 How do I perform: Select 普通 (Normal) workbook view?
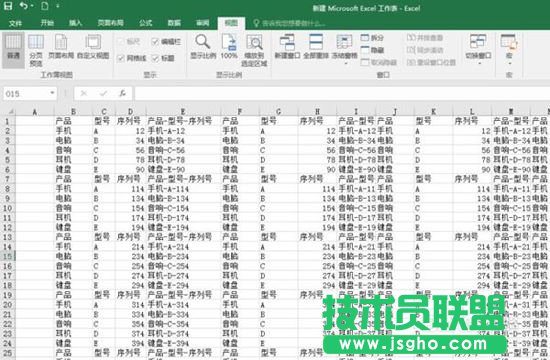(13, 50)
